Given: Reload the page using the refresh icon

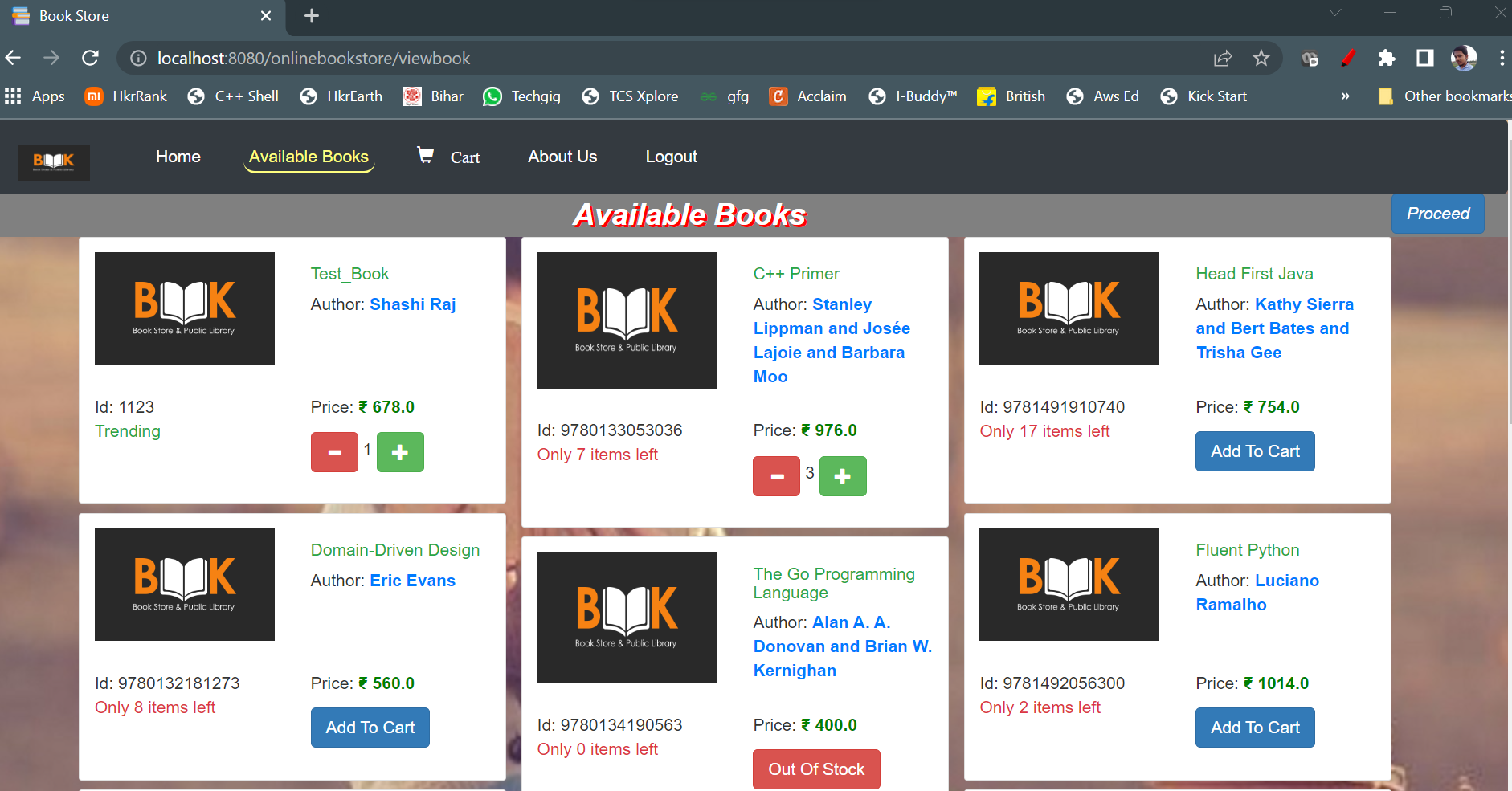Looking at the screenshot, I should (91, 59).
